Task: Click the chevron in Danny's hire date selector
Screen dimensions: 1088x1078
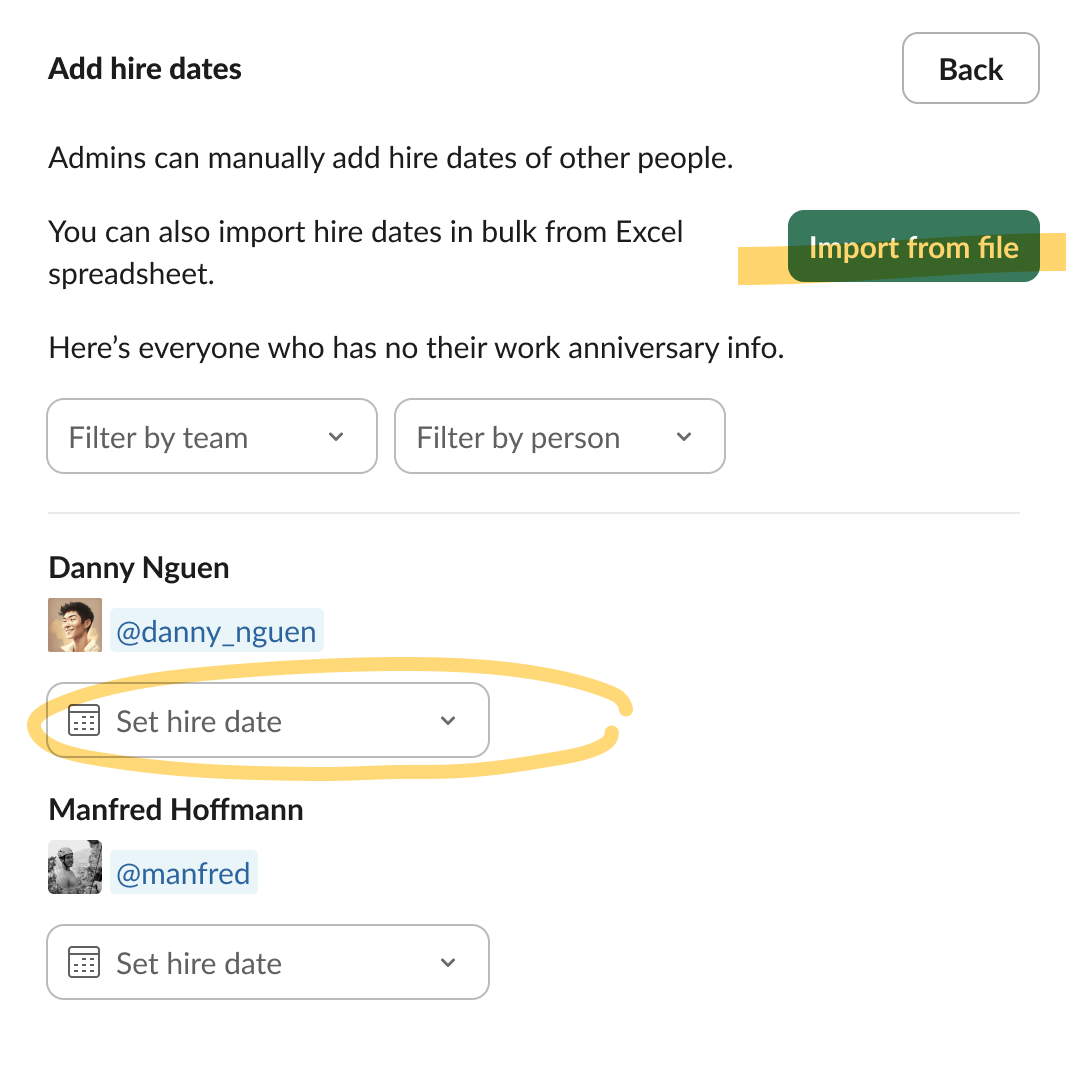Action: tap(448, 719)
